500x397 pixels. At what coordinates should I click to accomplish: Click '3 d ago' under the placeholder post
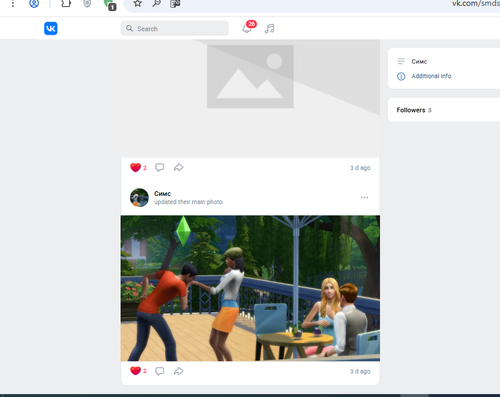coord(360,168)
